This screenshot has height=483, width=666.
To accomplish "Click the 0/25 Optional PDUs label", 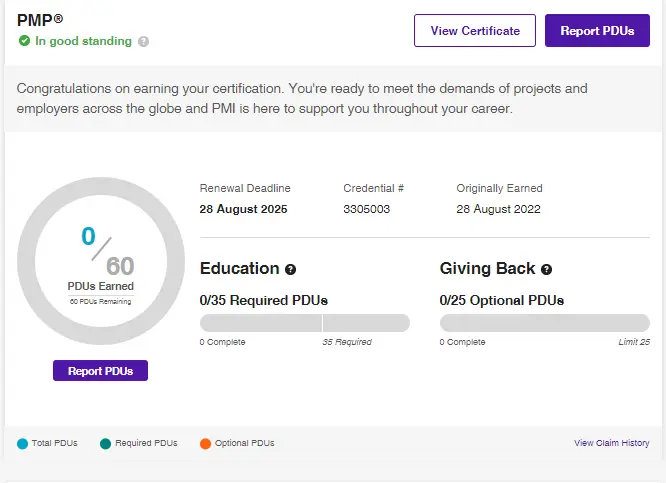I will pyautogui.click(x=502, y=300).
